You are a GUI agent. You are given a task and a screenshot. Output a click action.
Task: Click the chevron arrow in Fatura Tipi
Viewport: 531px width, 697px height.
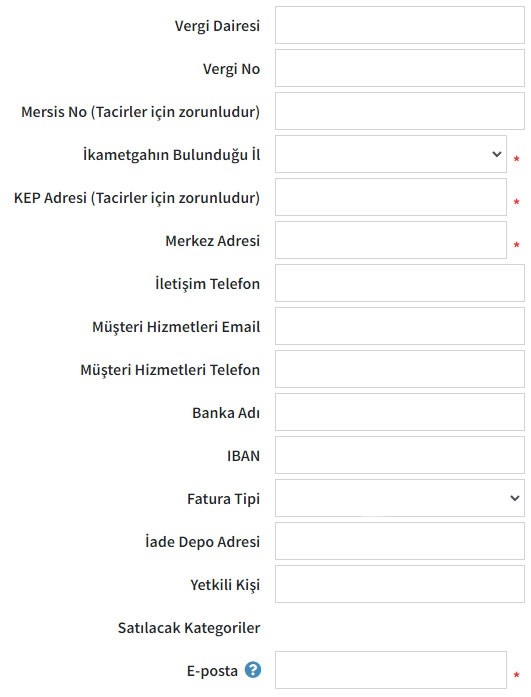click(x=515, y=498)
